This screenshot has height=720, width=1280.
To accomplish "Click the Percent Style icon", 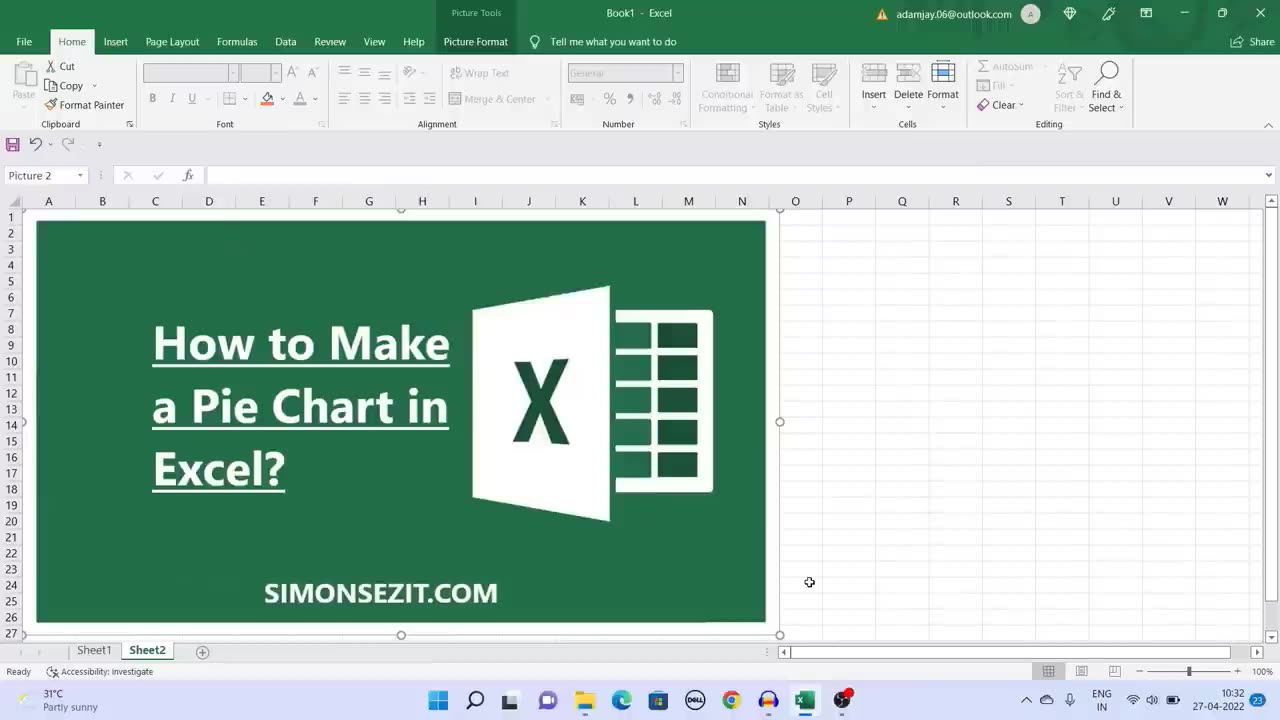I will [609, 99].
